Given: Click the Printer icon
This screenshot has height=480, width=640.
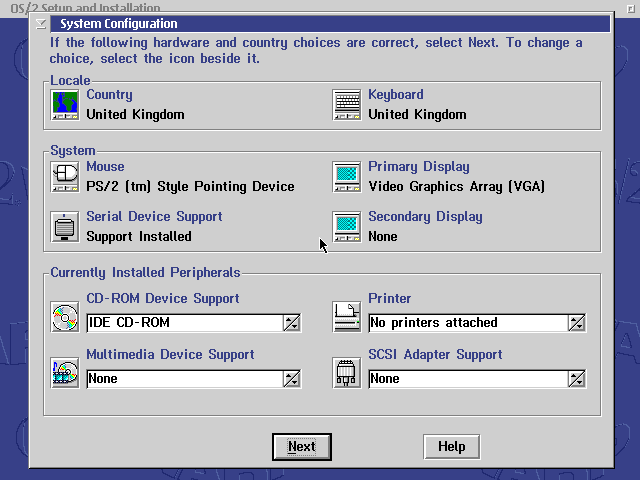Looking at the screenshot, I should coord(347,317).
